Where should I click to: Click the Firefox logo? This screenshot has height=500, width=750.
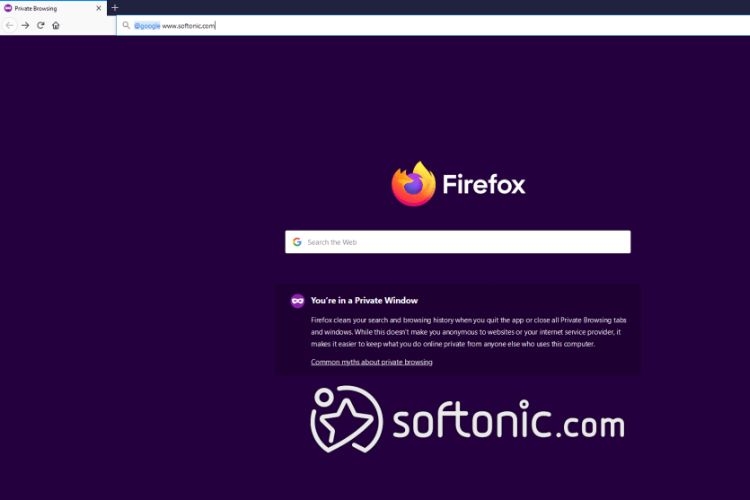pos(413,184)
